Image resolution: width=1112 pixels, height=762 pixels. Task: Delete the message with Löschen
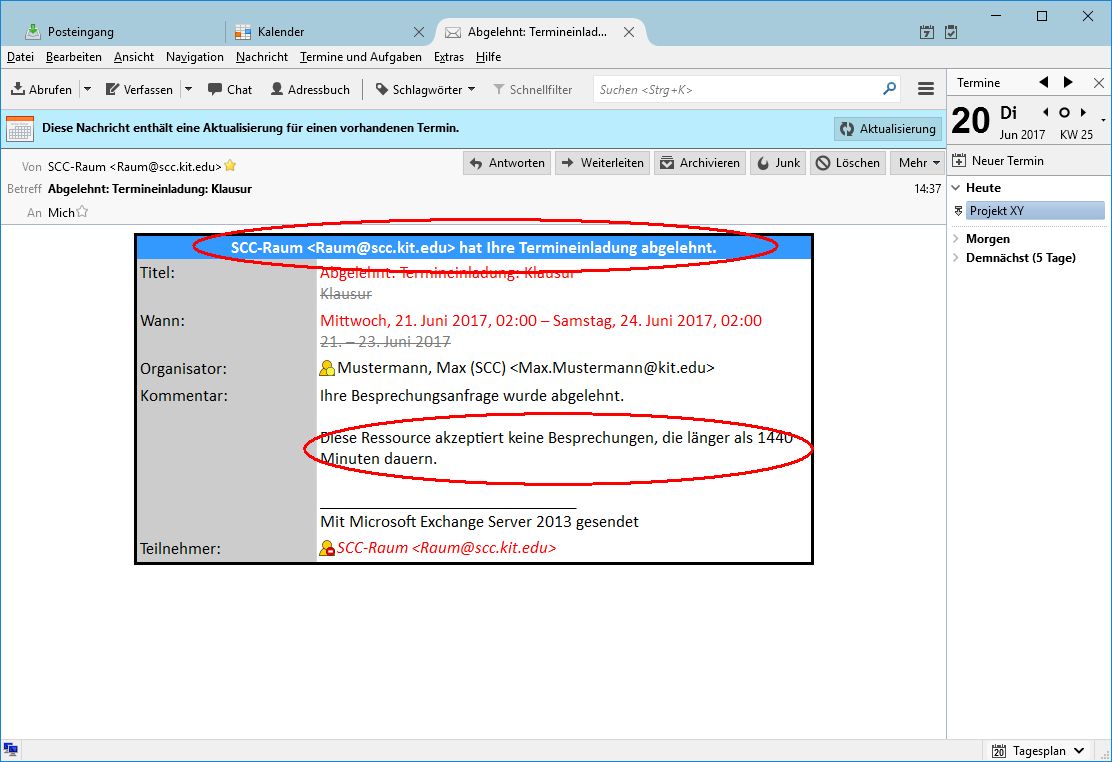point(847,163)
